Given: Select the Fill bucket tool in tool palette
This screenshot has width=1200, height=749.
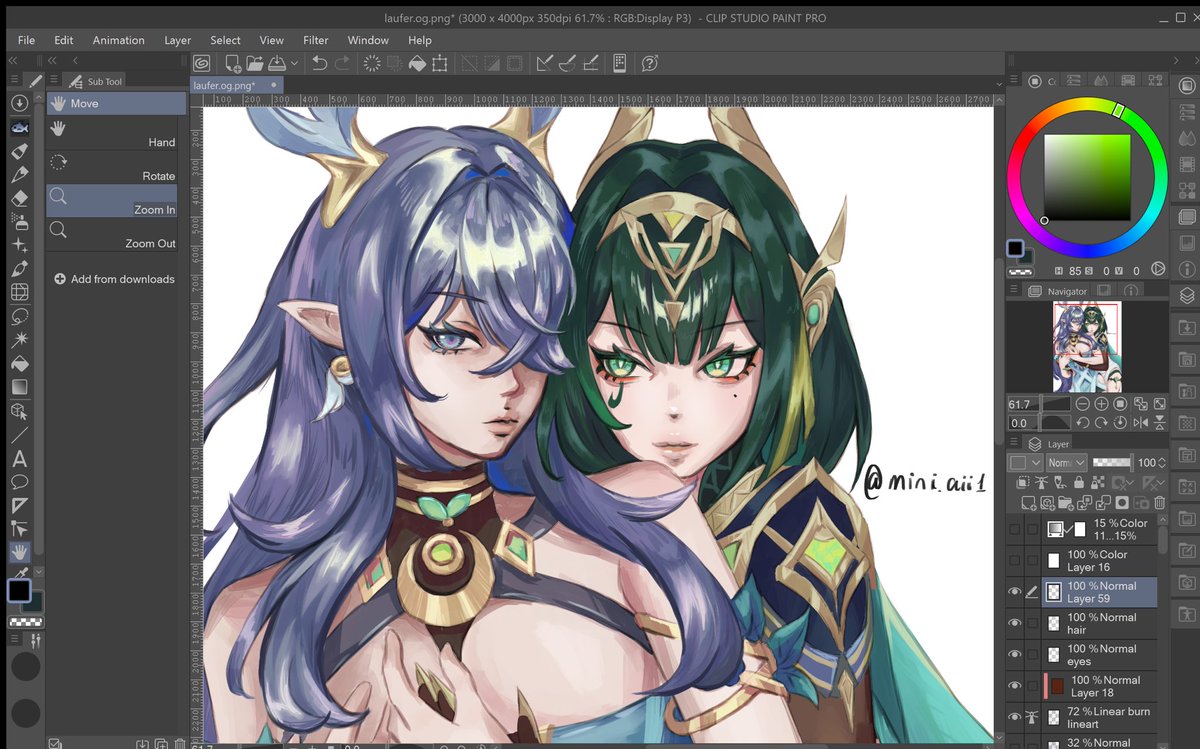Looking at the screenshot, I should [19, 363].
